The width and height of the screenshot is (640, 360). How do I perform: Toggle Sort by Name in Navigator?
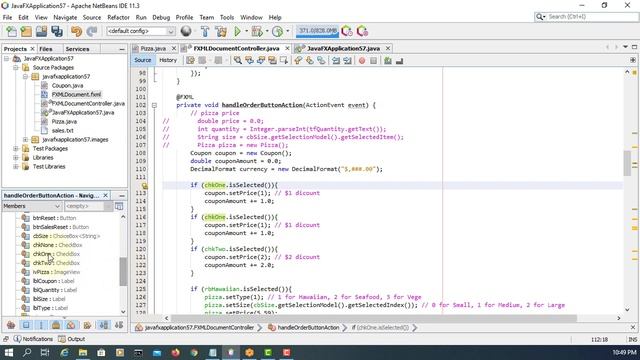(104, 325)
